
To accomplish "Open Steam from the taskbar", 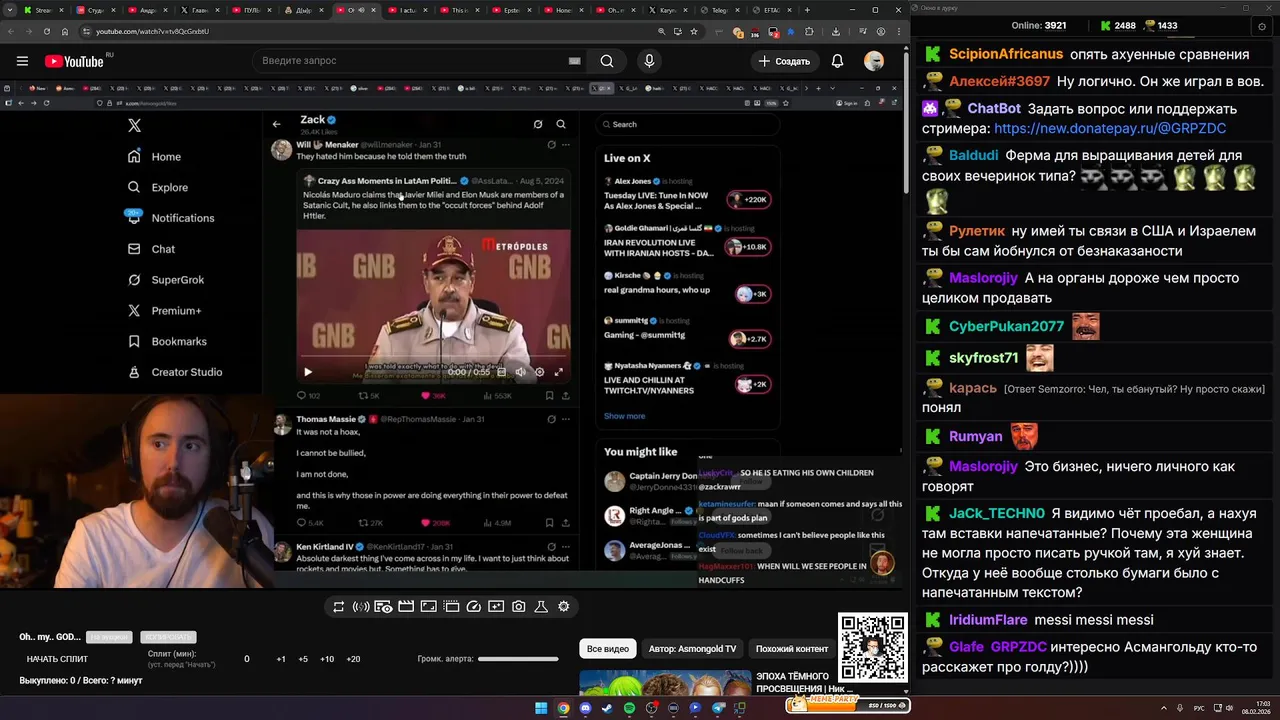I will pyautogui.click(x=607, y=708).
